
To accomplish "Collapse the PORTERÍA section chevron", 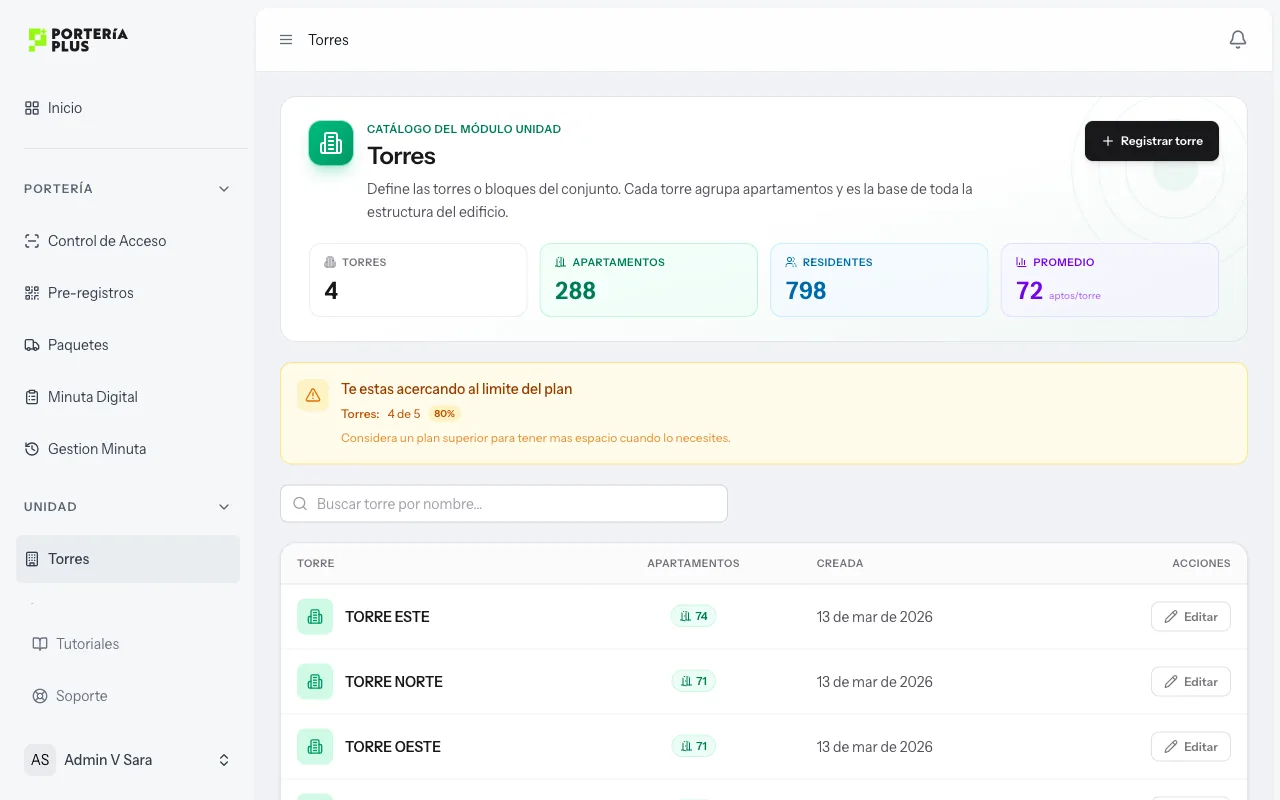I will tap(224, 189).
